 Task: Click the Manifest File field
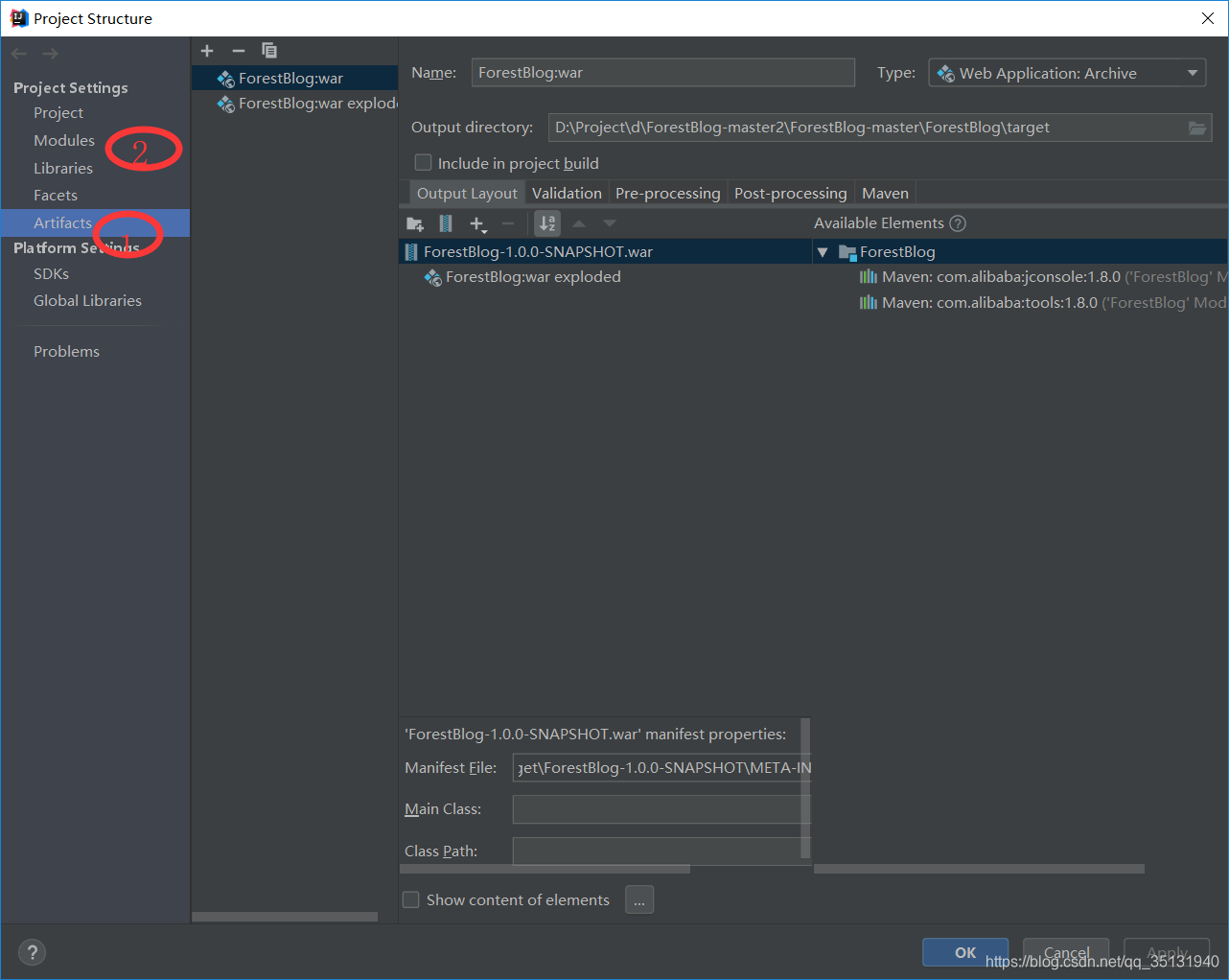[661, 768]
